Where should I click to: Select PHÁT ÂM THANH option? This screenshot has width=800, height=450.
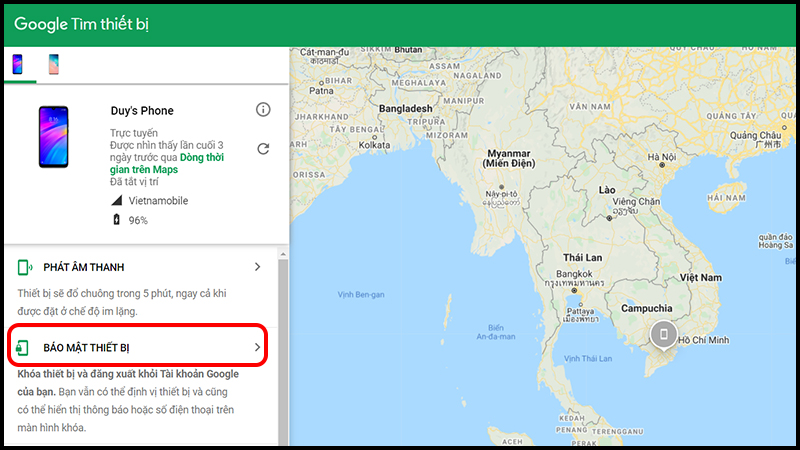coord(84,267)
